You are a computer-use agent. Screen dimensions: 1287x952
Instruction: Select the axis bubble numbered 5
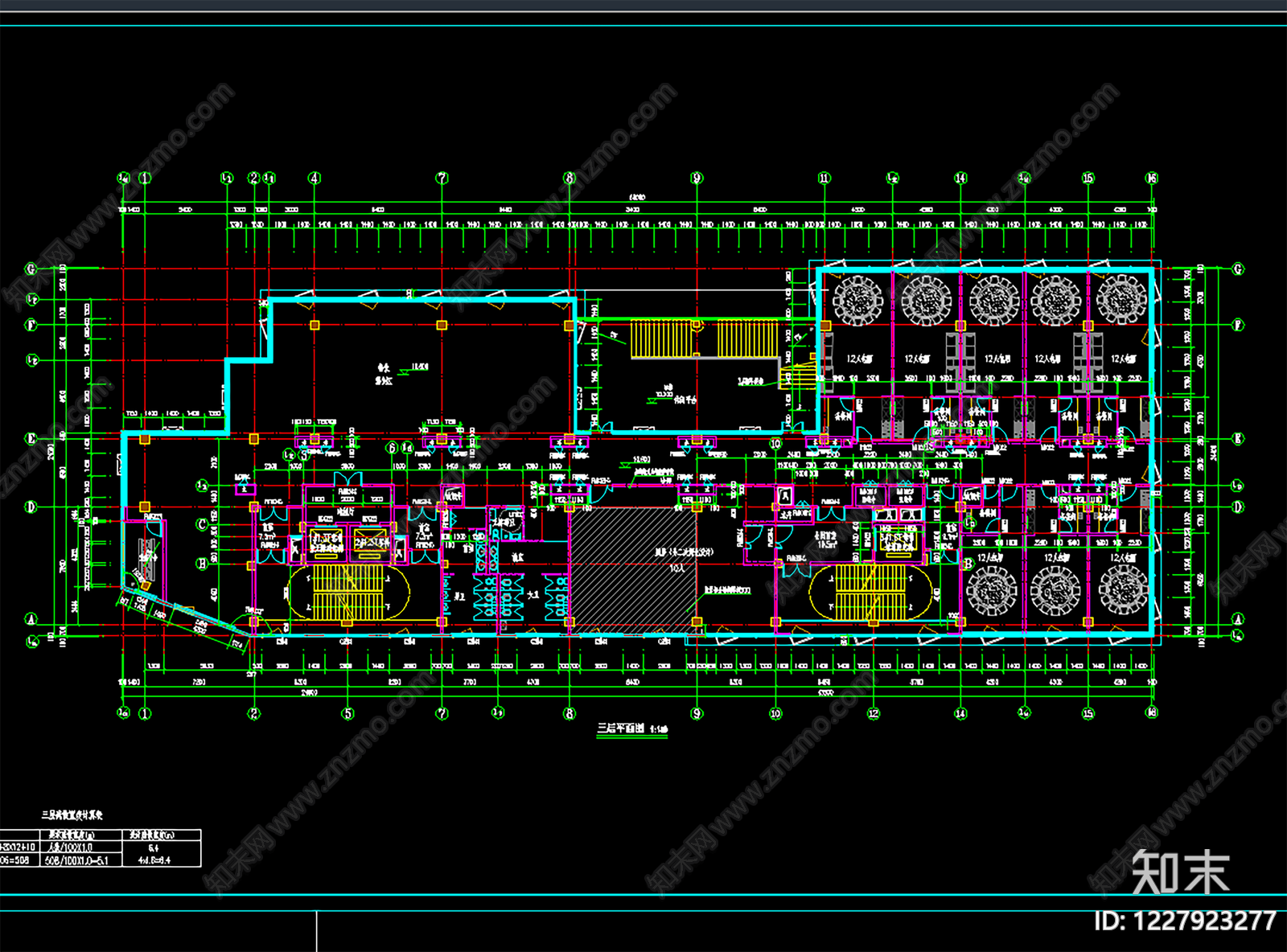point(347,713)
